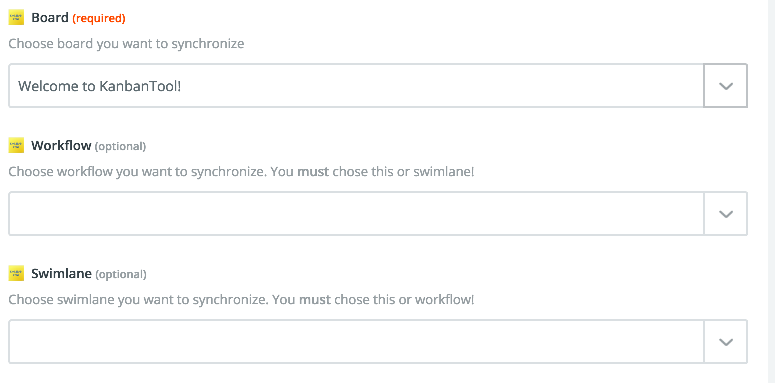This screenshot has width=775, height=383.
Task: Click '(optional)' next to Workflow
Action: tap(120, 147)
